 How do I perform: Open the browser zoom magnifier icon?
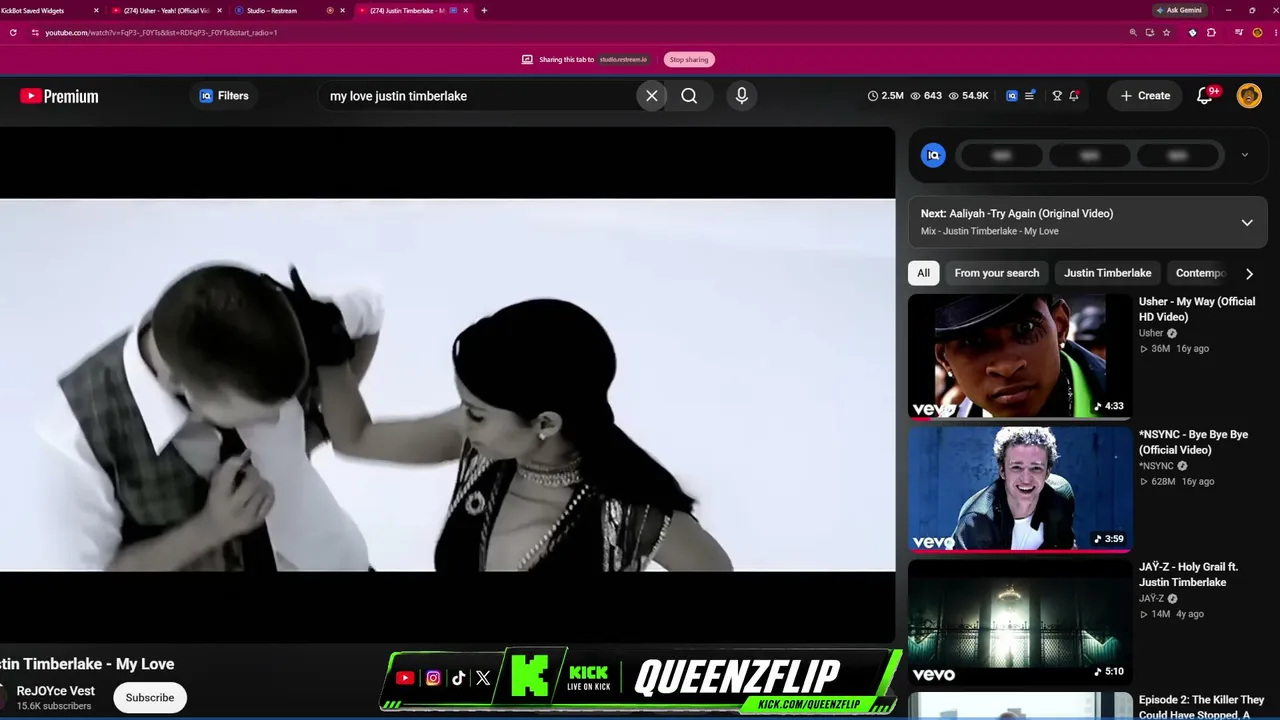point(1133,32)
